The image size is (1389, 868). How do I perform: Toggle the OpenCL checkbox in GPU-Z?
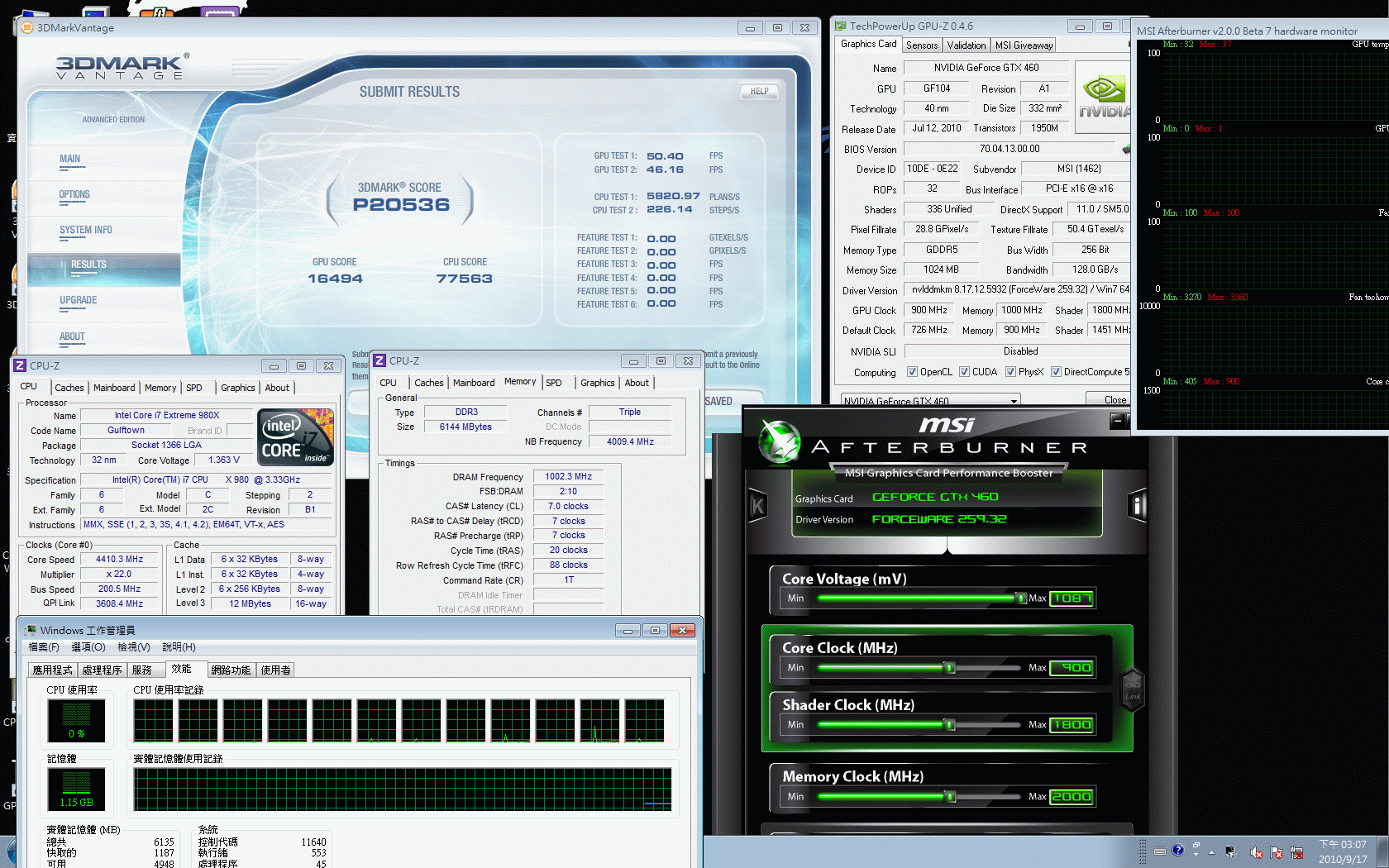(912, 372)
